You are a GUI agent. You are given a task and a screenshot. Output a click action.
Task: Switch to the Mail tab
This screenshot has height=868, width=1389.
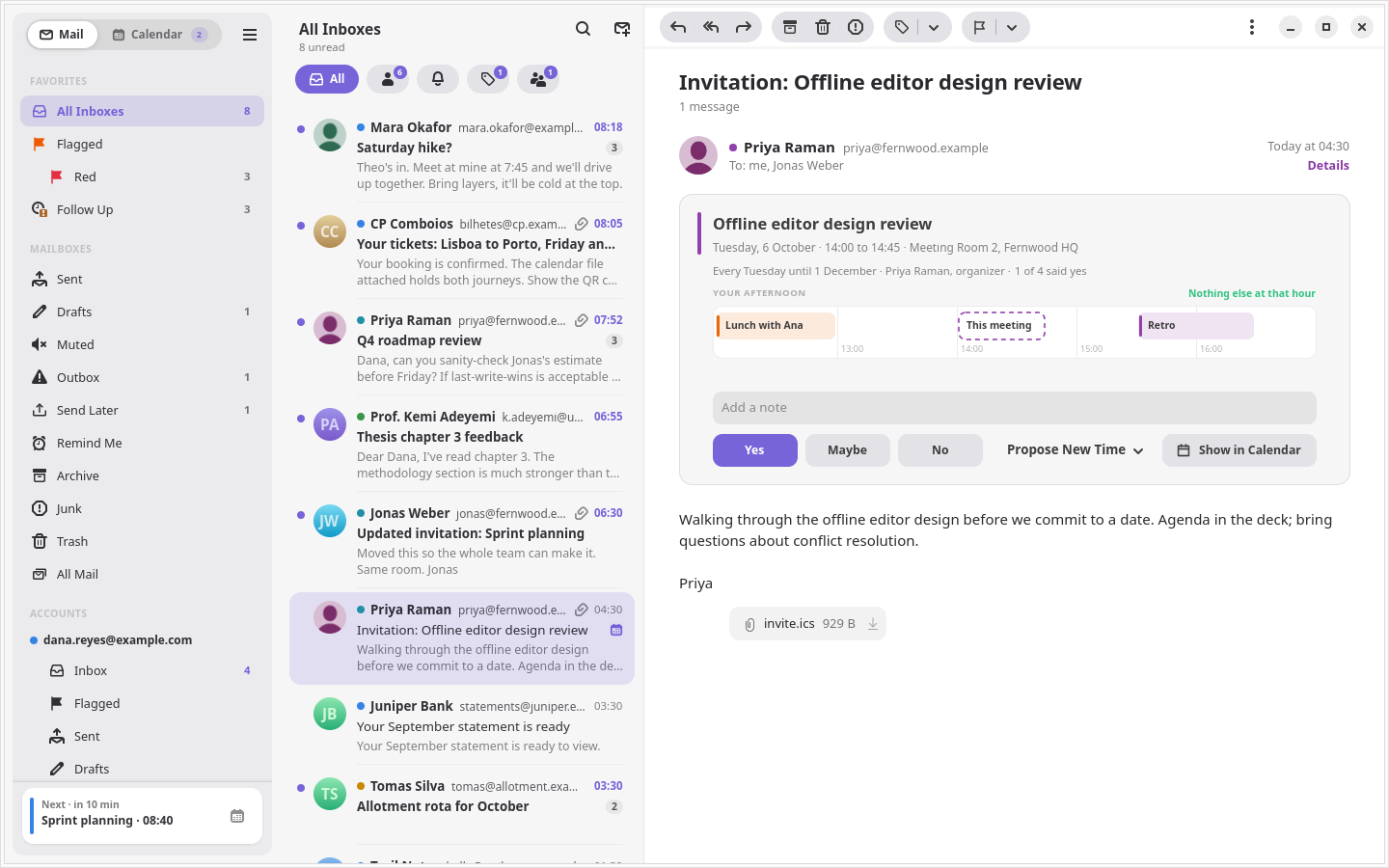click(x=62, y=35)
